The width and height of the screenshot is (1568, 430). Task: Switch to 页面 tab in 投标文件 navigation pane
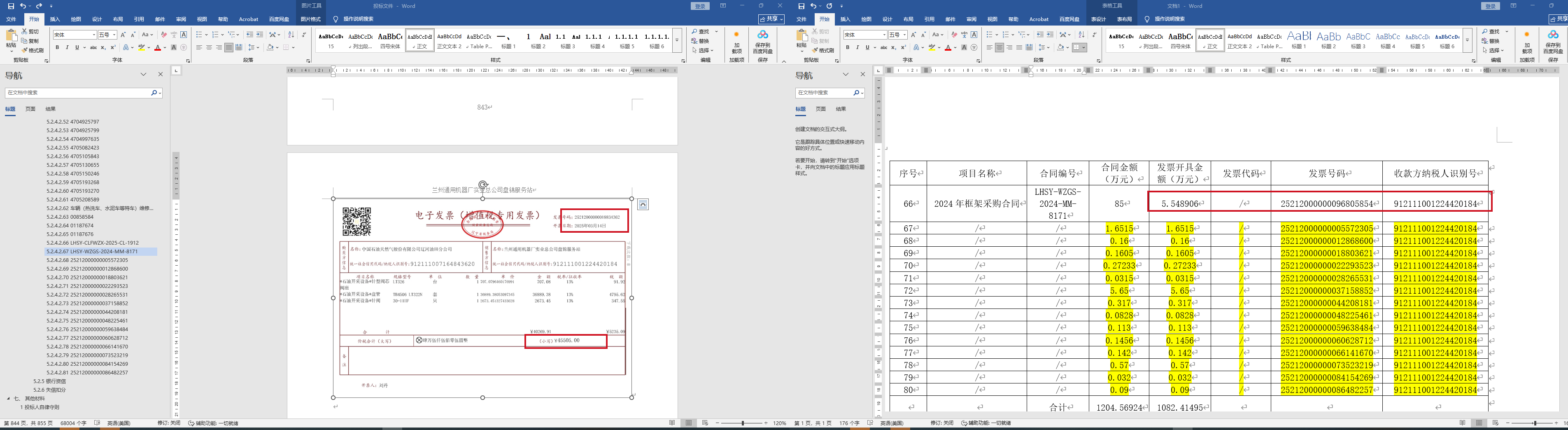tap(30, 109)
